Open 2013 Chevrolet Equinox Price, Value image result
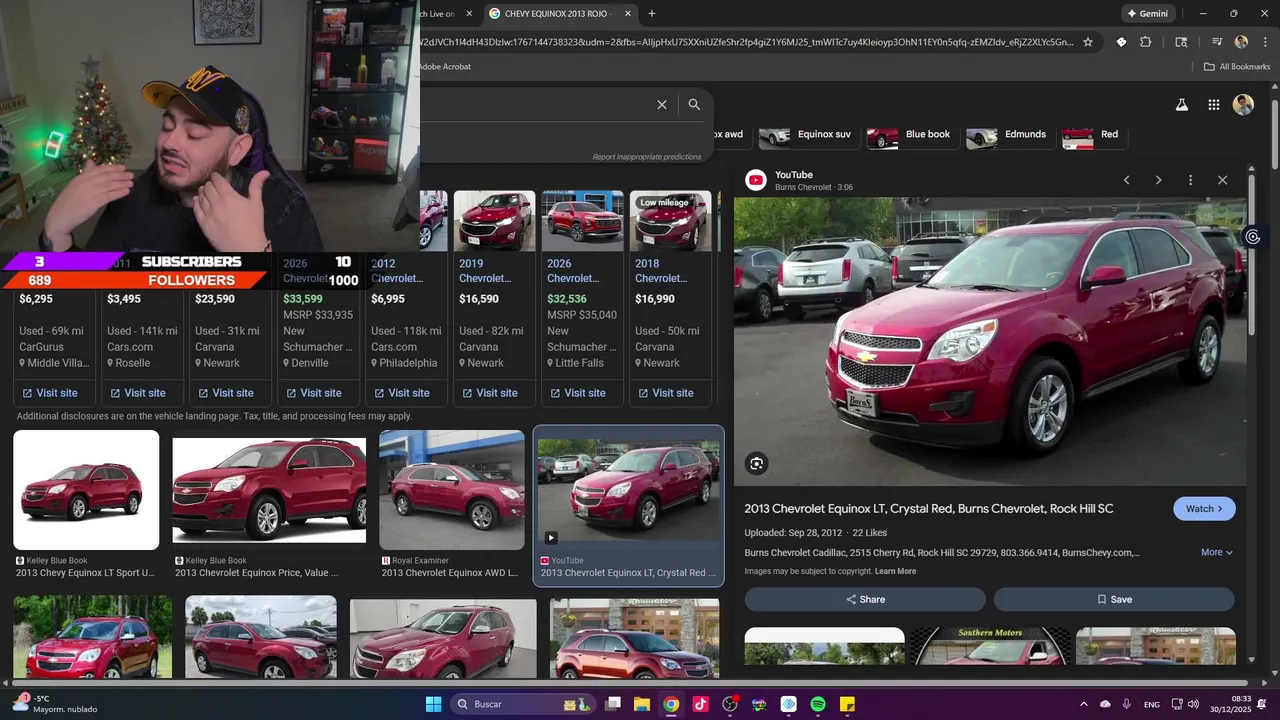The width and height of the screenshot is (1280, 720). click(x=269, y=490)
